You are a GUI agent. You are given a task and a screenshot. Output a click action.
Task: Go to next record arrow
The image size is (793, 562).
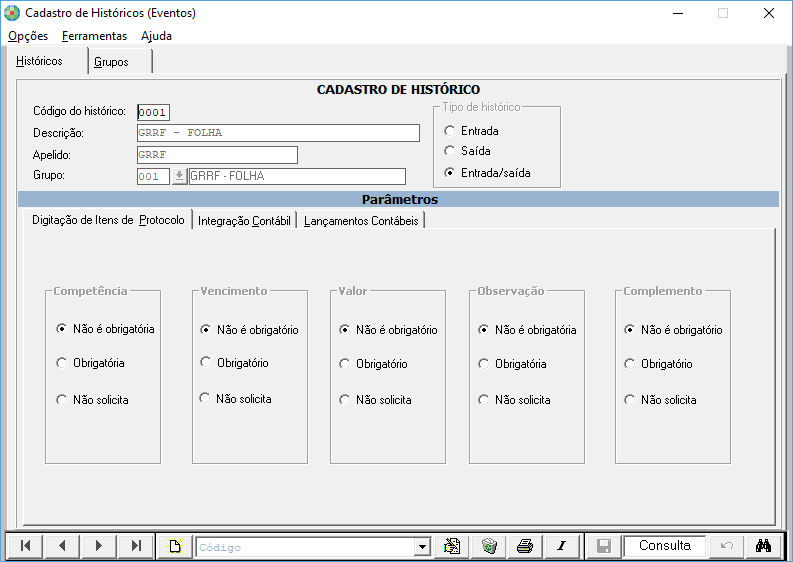(x=99, y=546)
